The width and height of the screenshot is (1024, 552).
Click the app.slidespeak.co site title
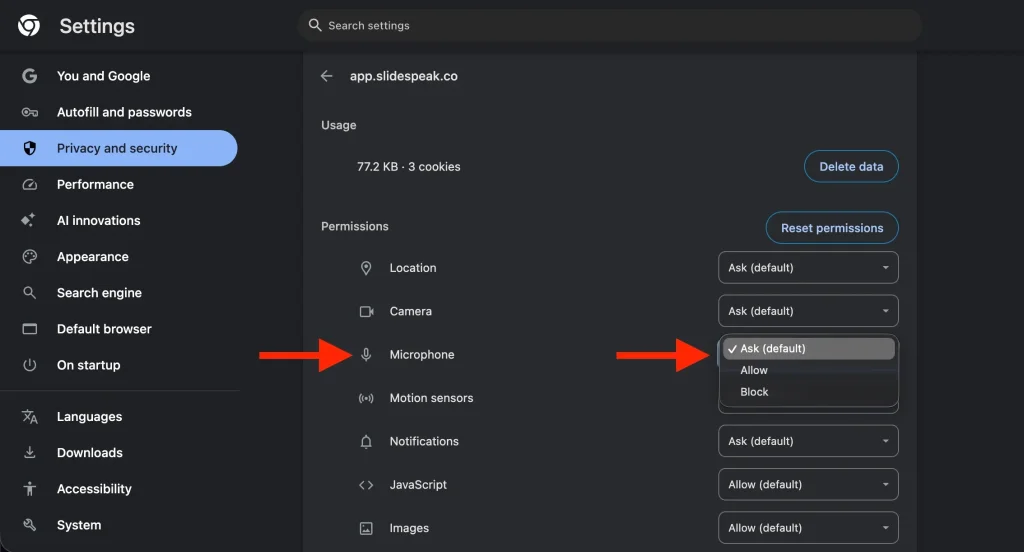pyautogui.click(x=404, y=76)
